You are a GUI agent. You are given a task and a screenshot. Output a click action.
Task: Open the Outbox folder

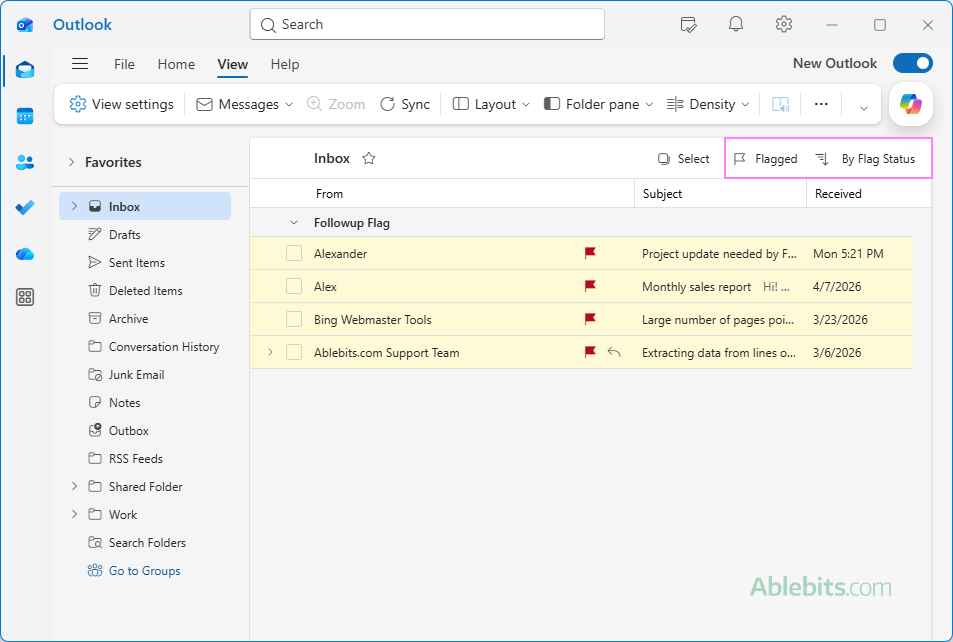pos(145,430)
